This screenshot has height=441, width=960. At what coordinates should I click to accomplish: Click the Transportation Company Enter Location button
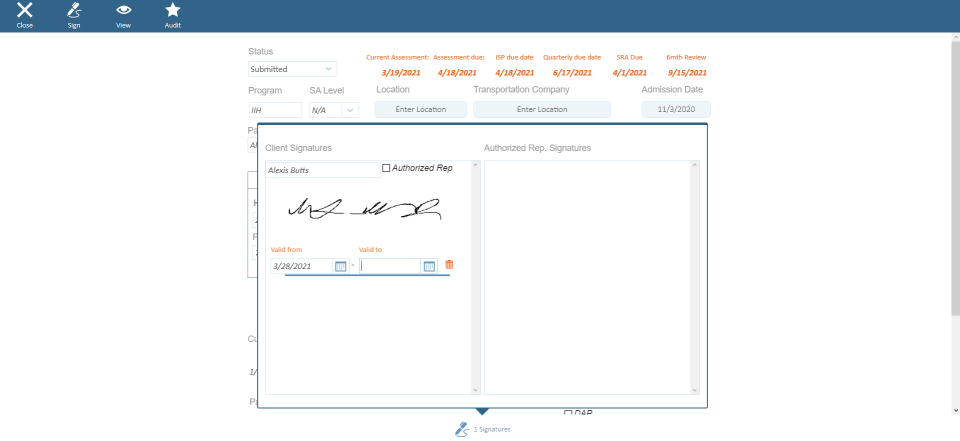pyautogui.click(x=541, y=109)
